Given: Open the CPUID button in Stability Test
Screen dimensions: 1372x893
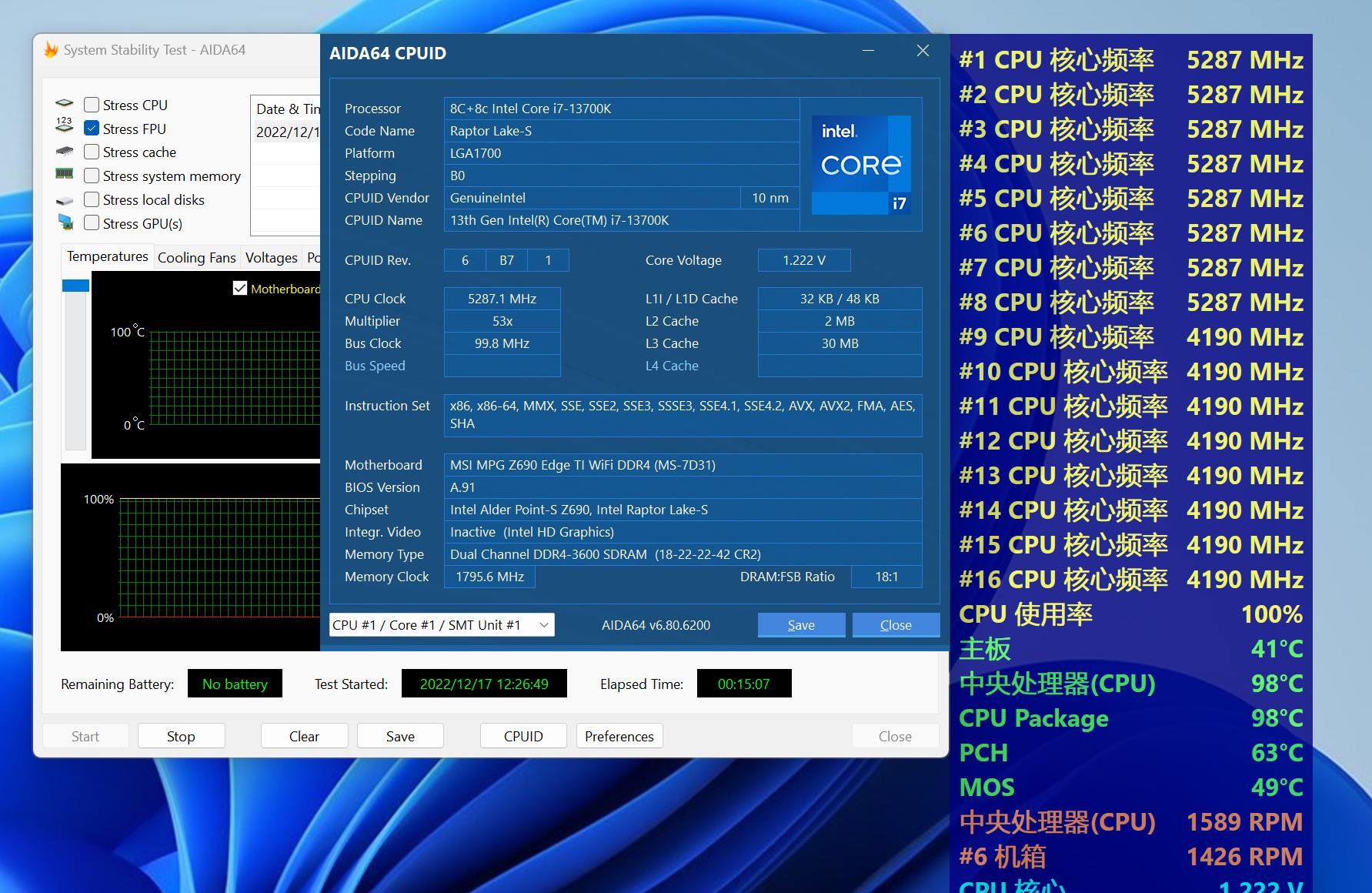Looking at the screenshot, I should tap(523, 736).
